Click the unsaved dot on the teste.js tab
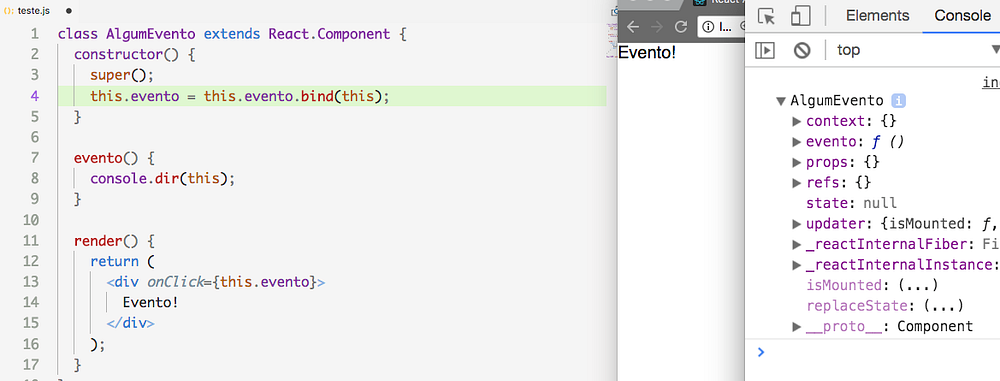Viewport: 1000px width, 381px height. point(68,11)
